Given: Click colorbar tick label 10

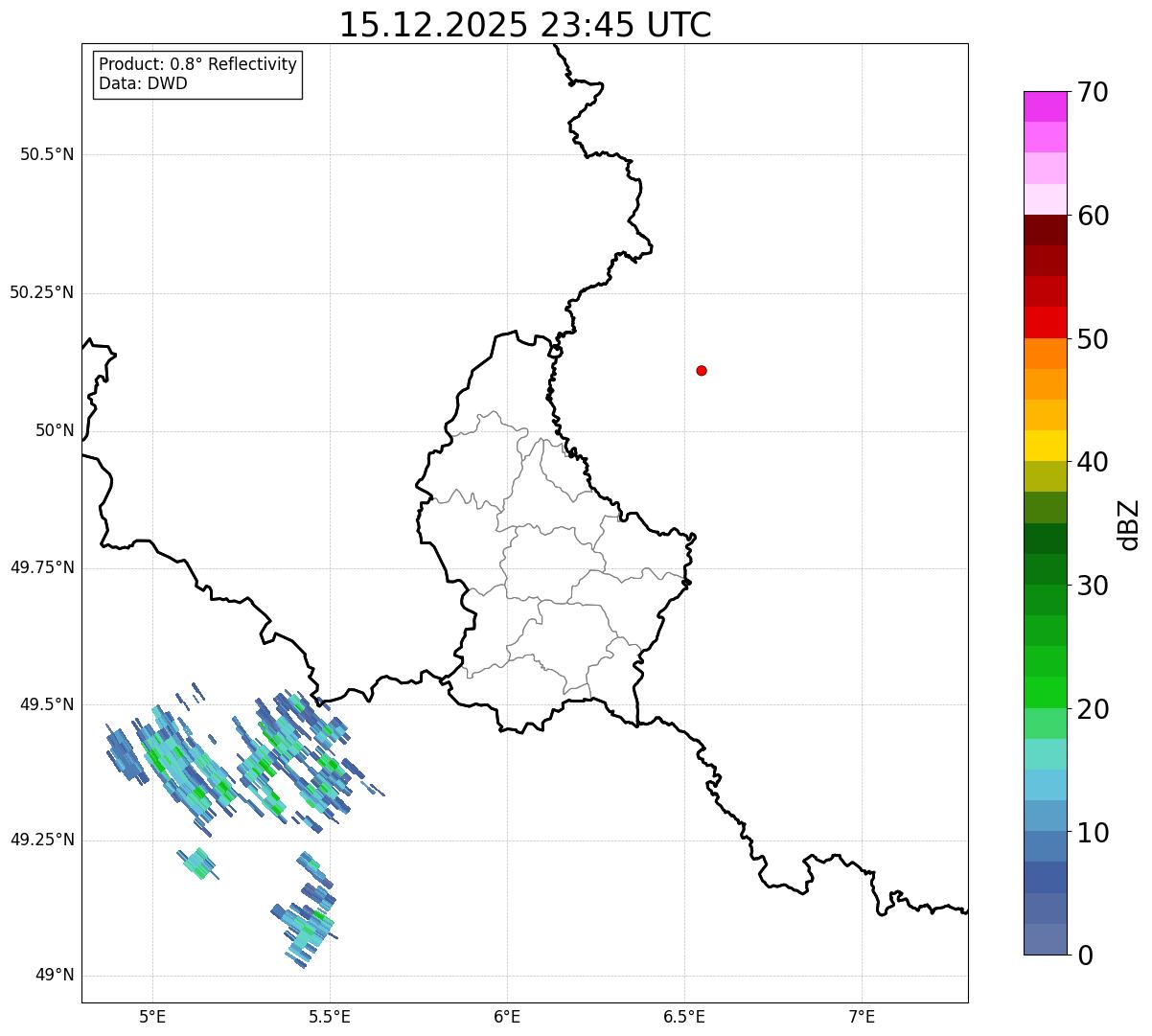Looking at the screenshot, I should tap(1094, 833).
